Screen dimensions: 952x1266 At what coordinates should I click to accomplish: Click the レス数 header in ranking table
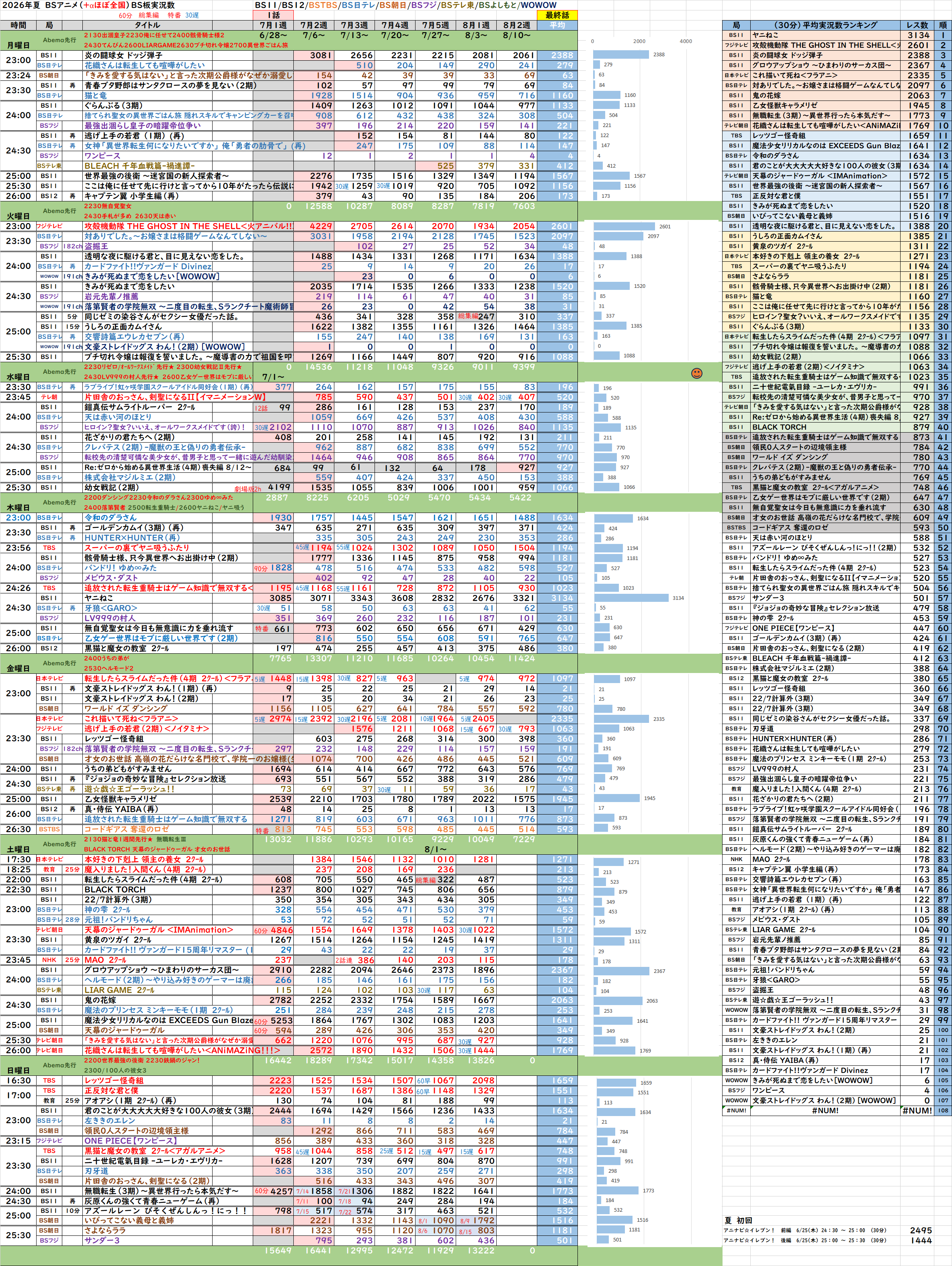[x=917, y=25]
